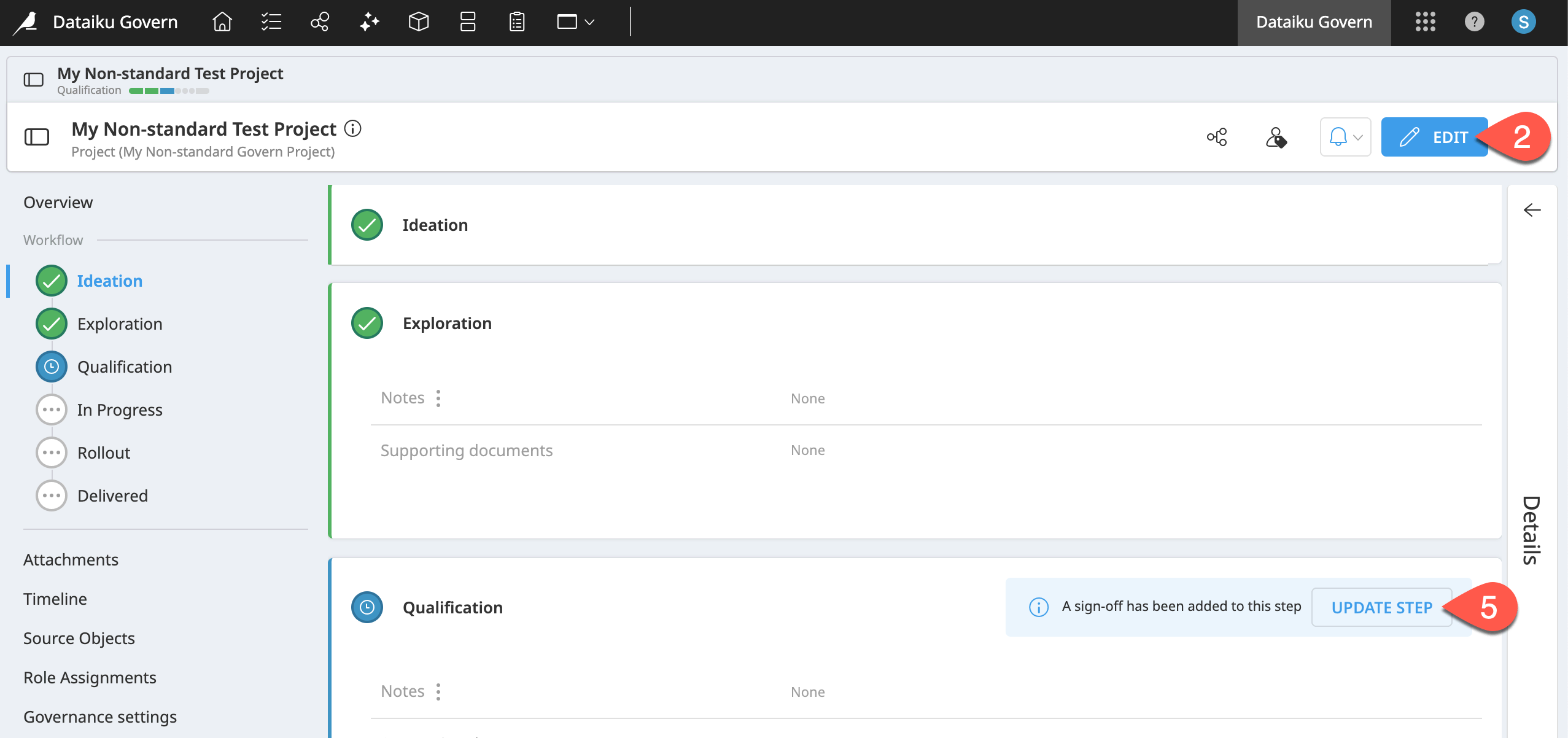The width and height of the screenshot is (1568, 738).
Task: Open the checklist tasks icon in navbar
Action: 271,22
